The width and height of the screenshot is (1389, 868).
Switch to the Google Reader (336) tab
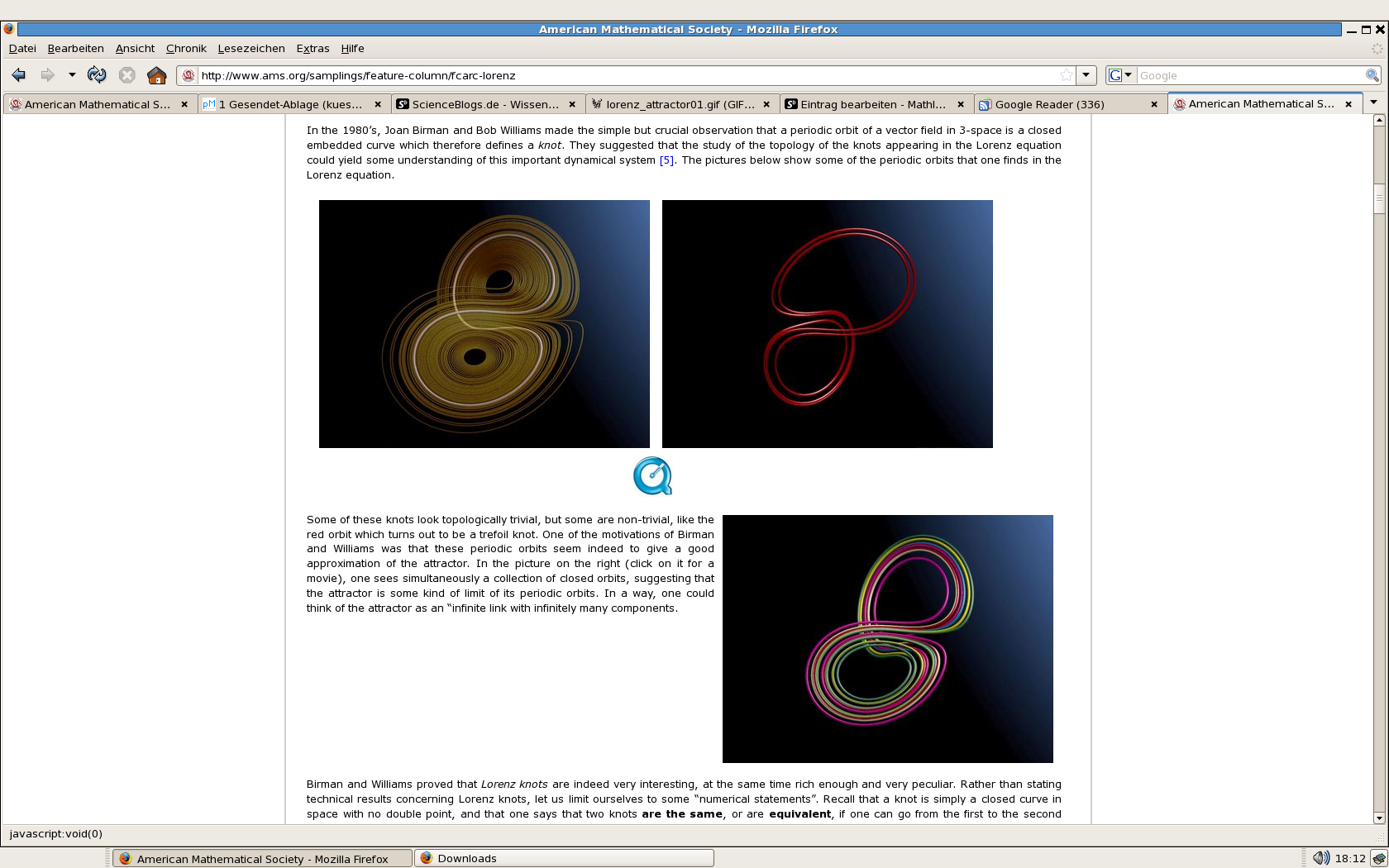1049,104
